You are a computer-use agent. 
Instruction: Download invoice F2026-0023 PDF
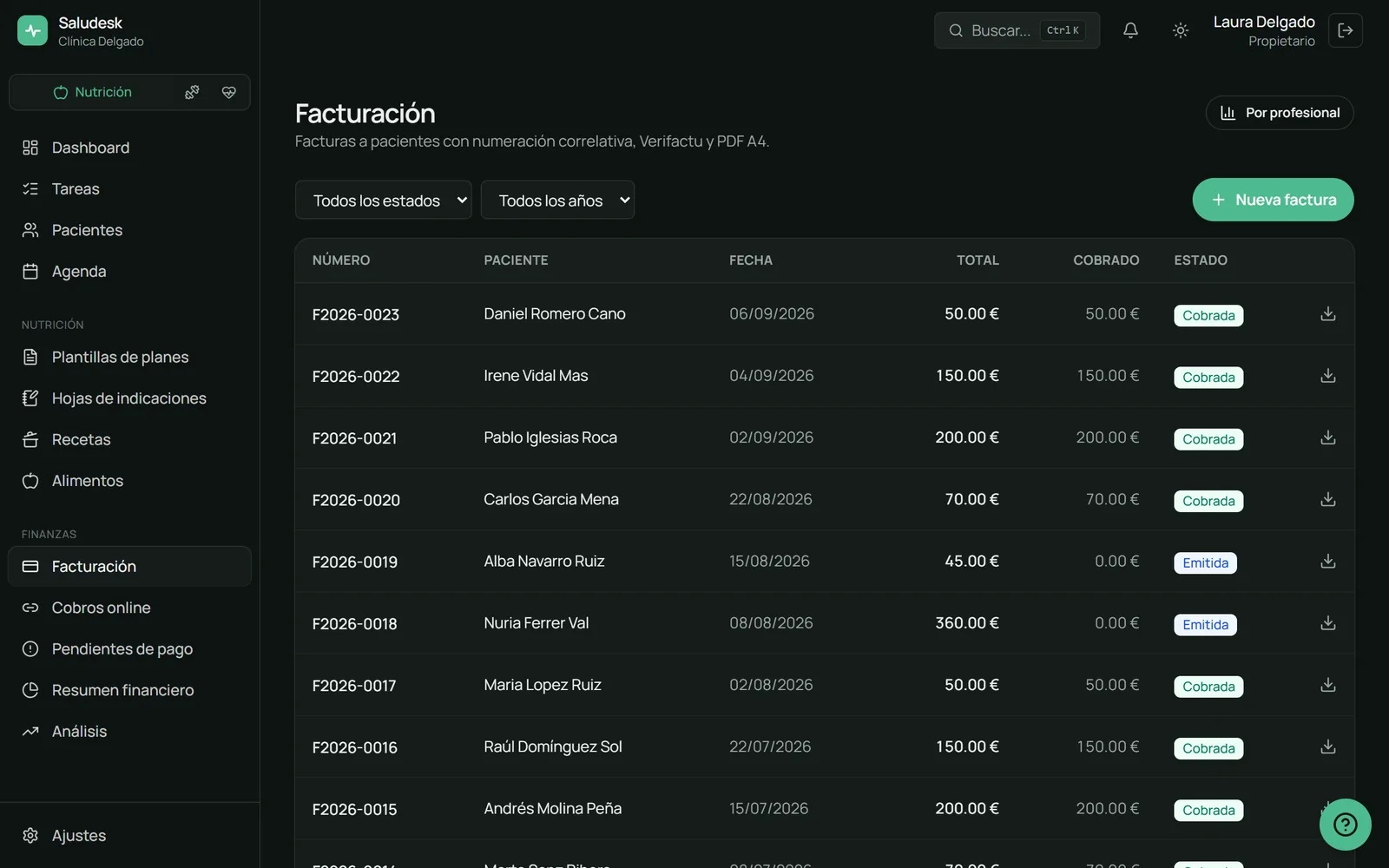click(x=1327, y=314)
